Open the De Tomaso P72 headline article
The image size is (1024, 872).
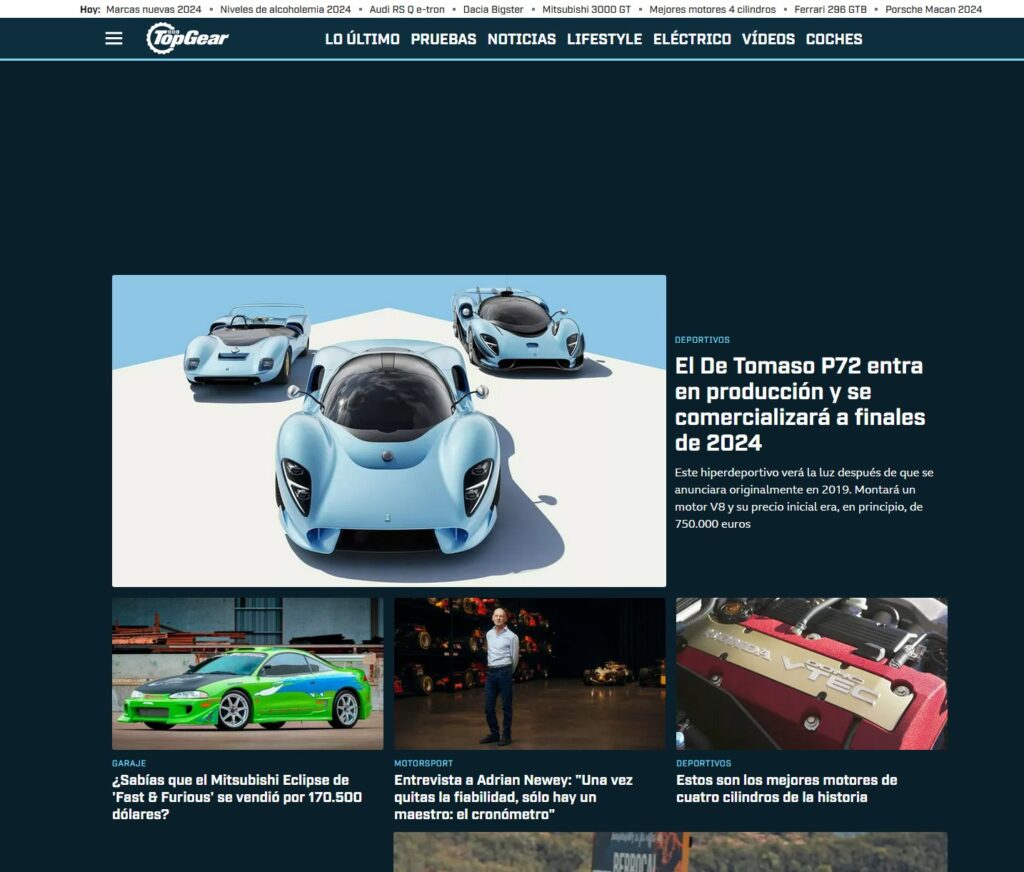coord(800,404)
